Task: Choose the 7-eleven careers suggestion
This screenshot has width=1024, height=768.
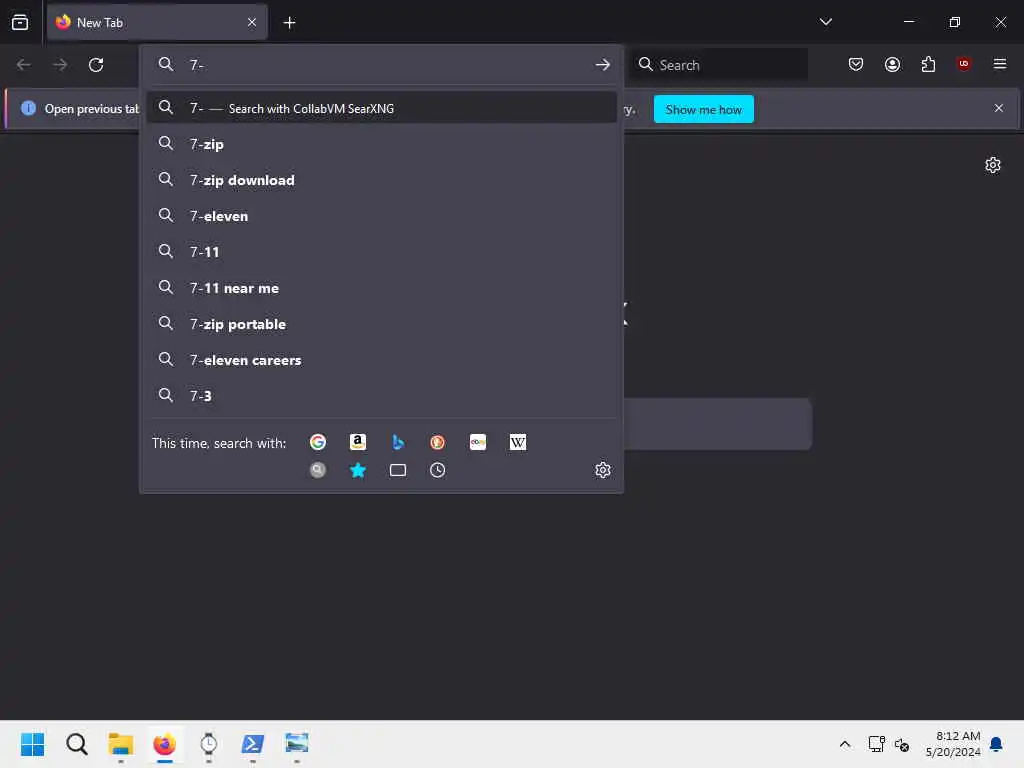Action: (x=381, y=360)
